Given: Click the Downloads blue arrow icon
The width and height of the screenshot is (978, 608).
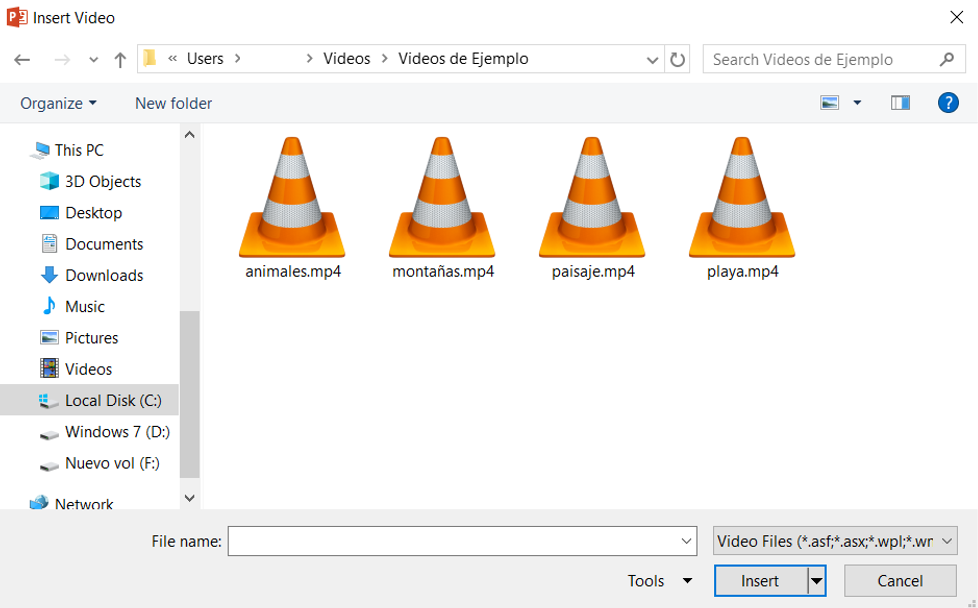Looking at the screenshot, I should coord(49,274).
